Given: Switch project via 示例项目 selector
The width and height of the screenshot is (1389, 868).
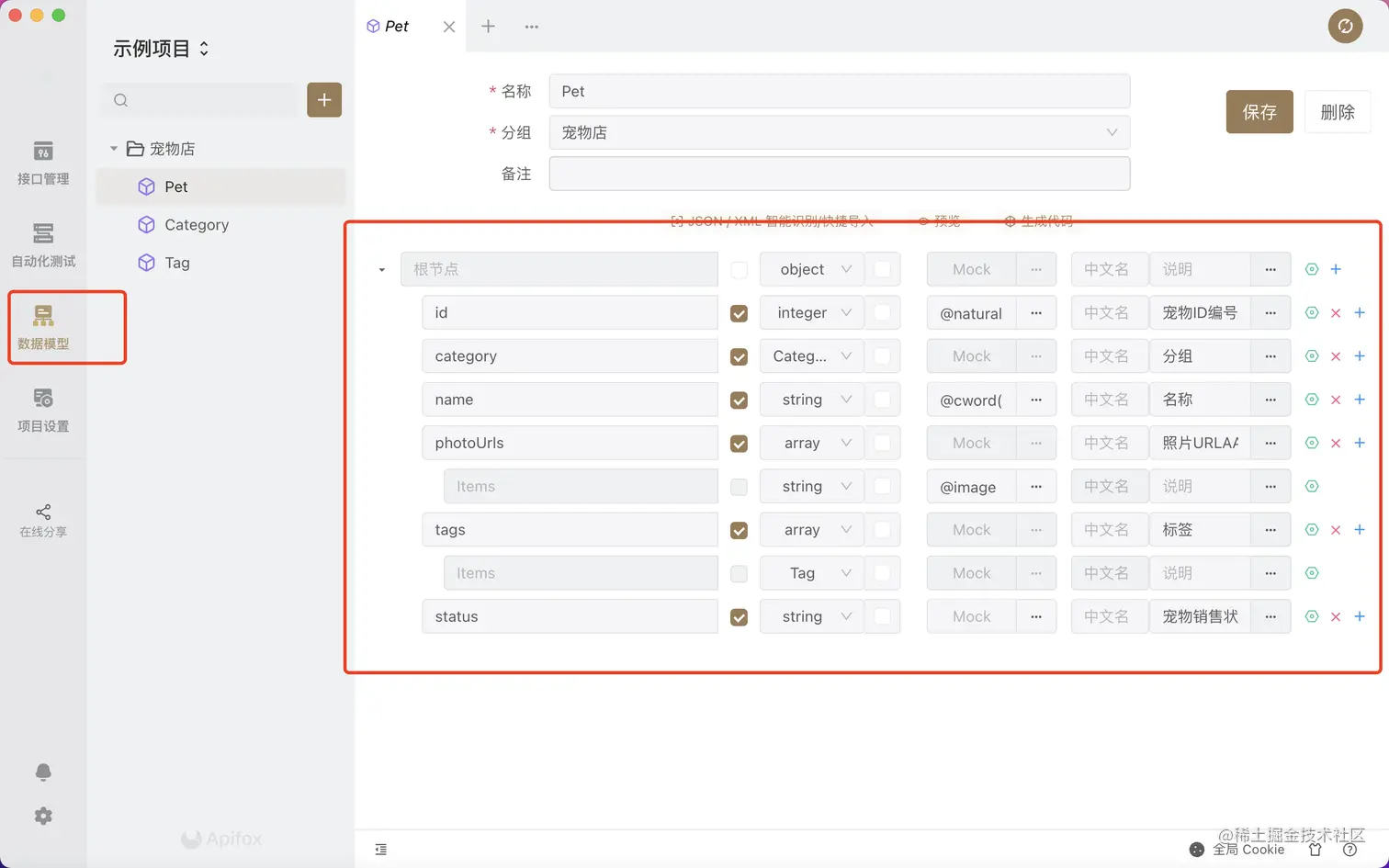Looking at the screenshot, I should (x=161, y=49).
